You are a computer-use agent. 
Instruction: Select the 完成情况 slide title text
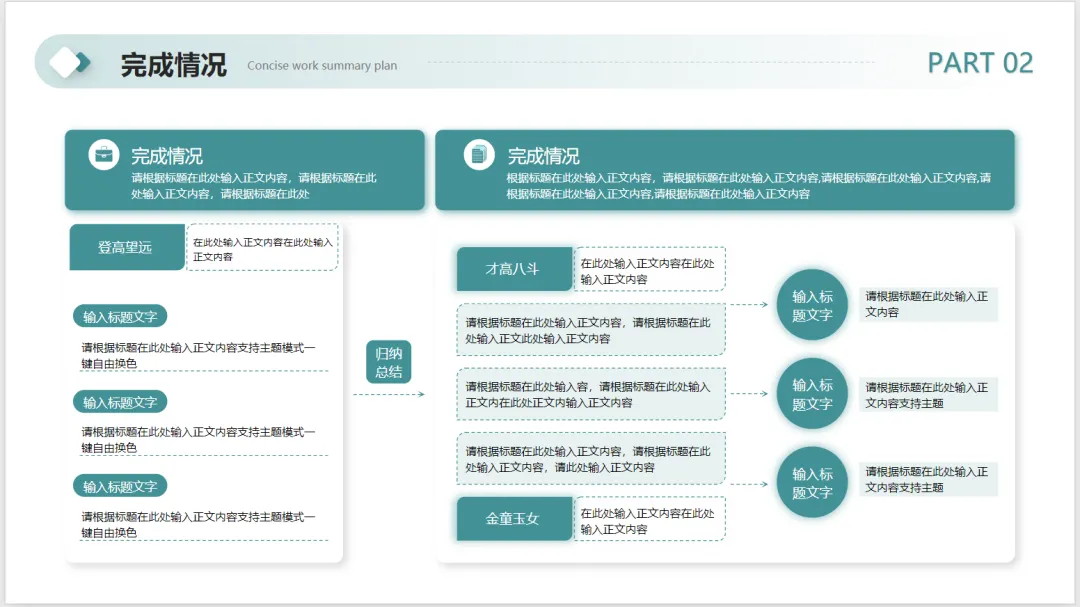(x=174, y=65)
